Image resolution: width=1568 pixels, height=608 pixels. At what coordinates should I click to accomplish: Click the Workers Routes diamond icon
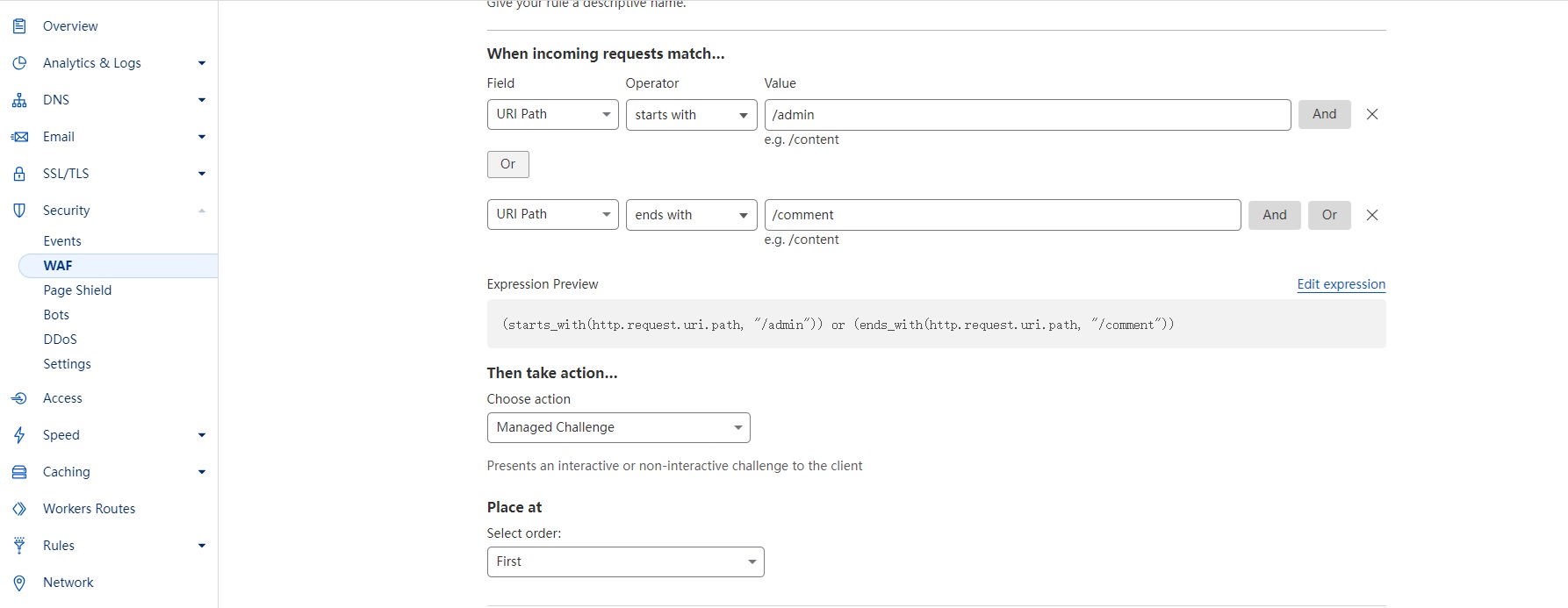pos(19,509)
